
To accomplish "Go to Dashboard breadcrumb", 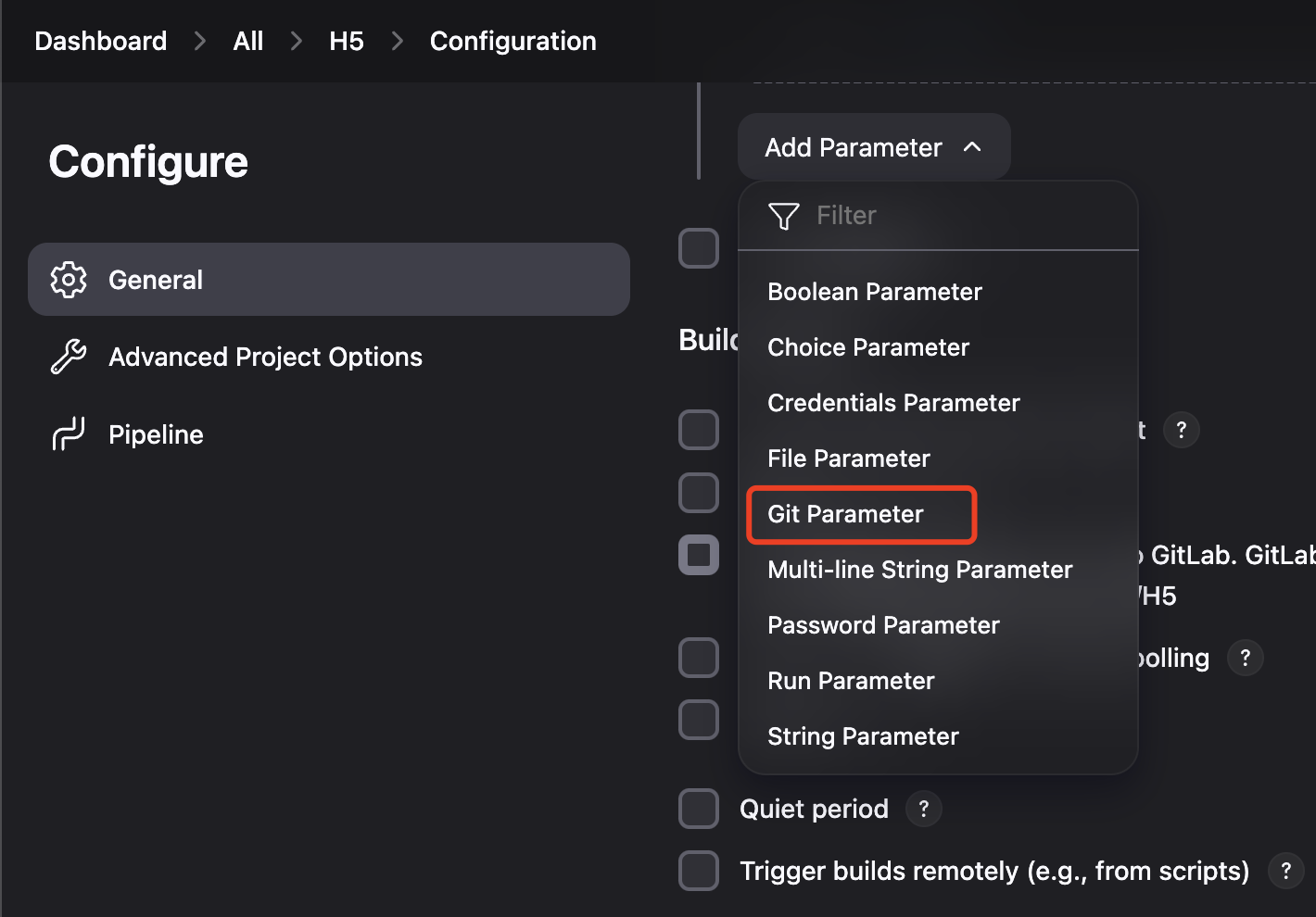I will click(101, 41).
